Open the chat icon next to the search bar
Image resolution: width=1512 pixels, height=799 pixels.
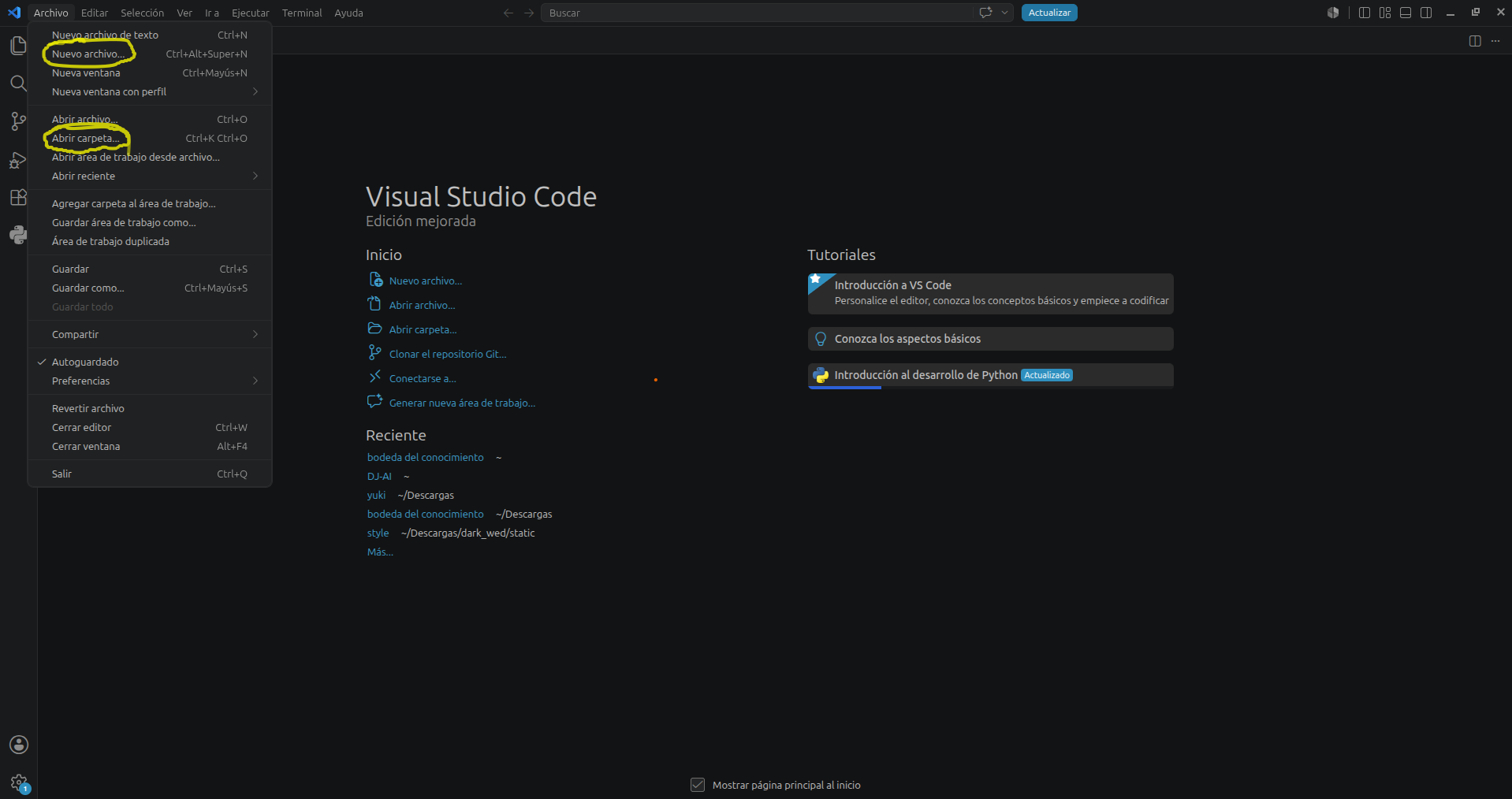pos(985,13)
